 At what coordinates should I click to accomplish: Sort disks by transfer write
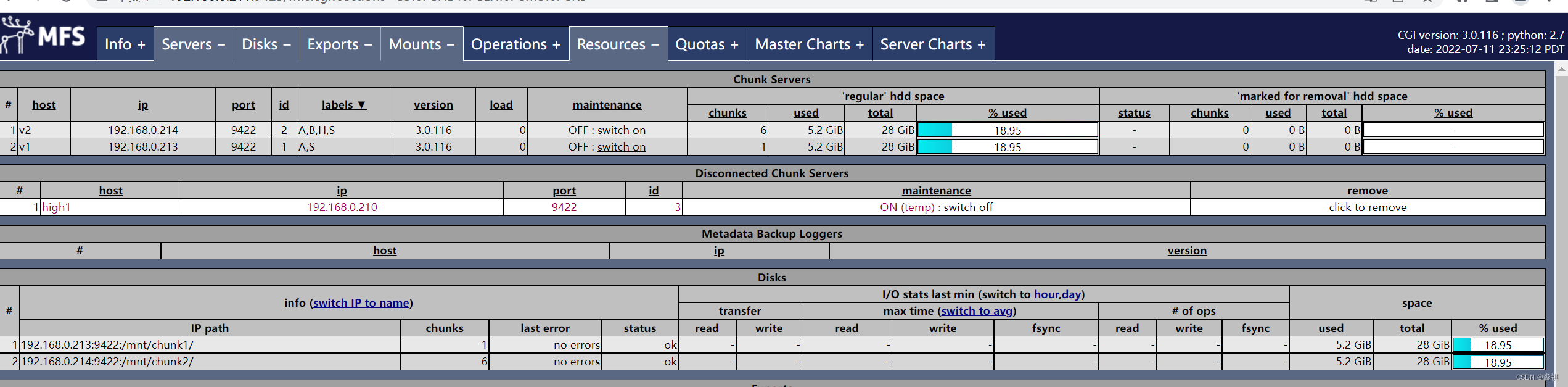pyautogui.click(x=769, y=328)
